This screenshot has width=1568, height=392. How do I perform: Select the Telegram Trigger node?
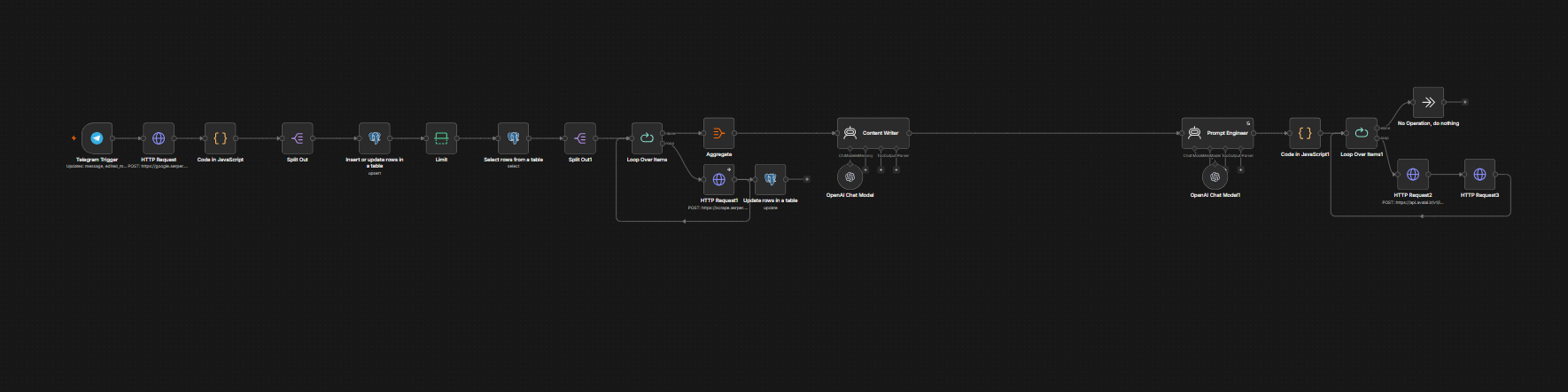(x=97, y=138)
